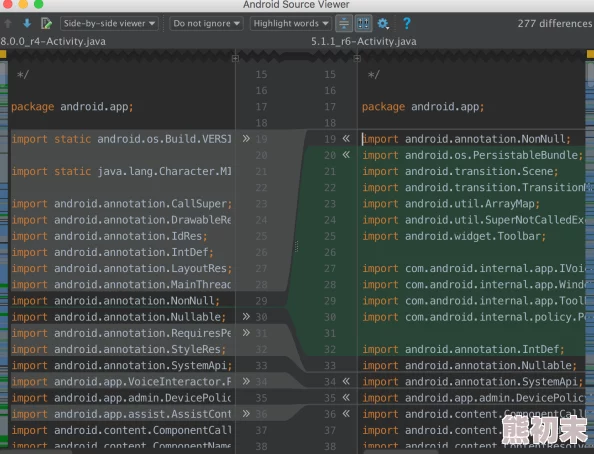Open the Highlight words dropdown
Viewport: 594px width, 454px height.
tap(291, 23)
